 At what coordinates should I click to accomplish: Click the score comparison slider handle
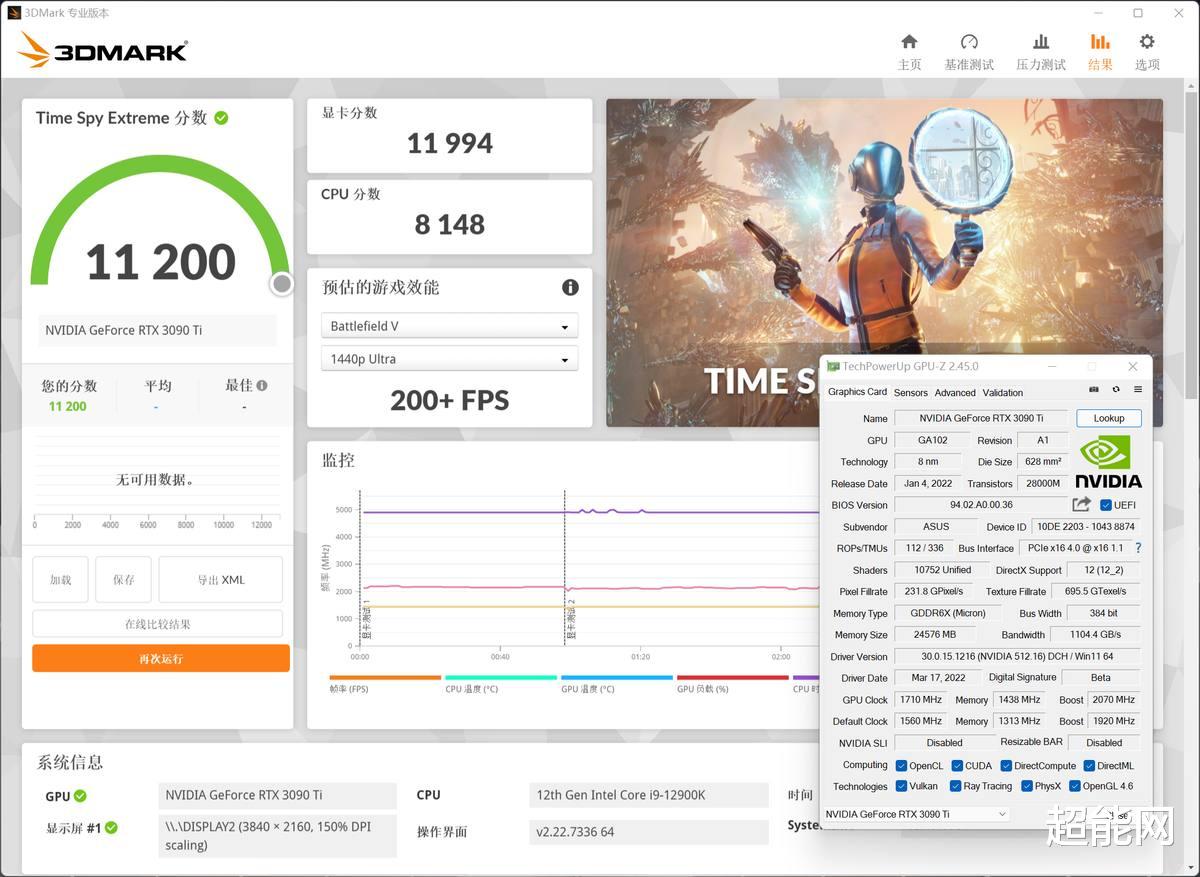tap(281, 283)
